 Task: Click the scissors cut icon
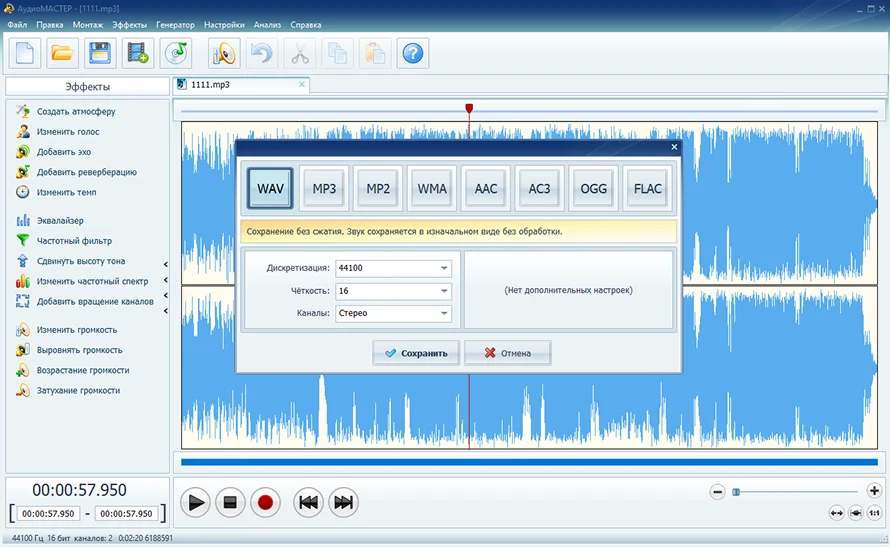[300, 53]
